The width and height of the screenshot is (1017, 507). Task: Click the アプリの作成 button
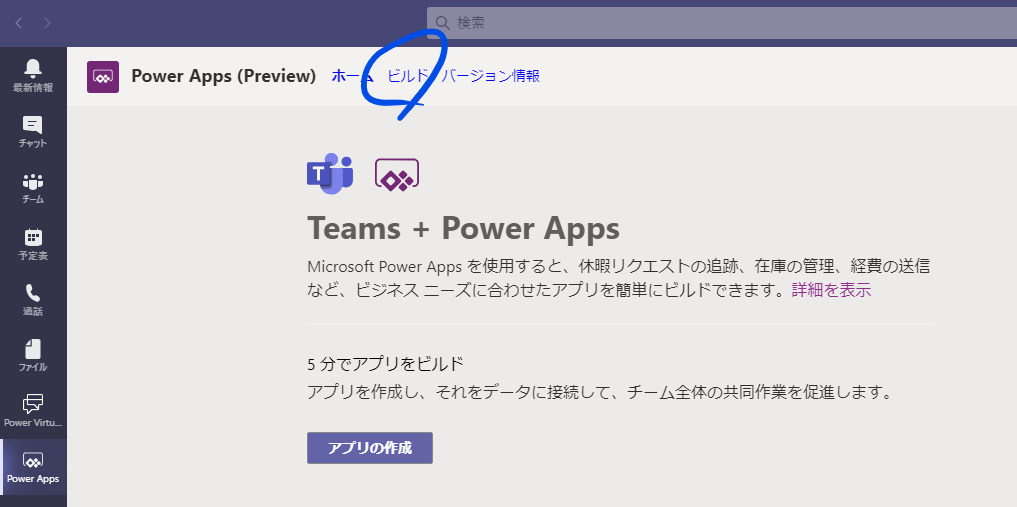(x=370, y=448)
